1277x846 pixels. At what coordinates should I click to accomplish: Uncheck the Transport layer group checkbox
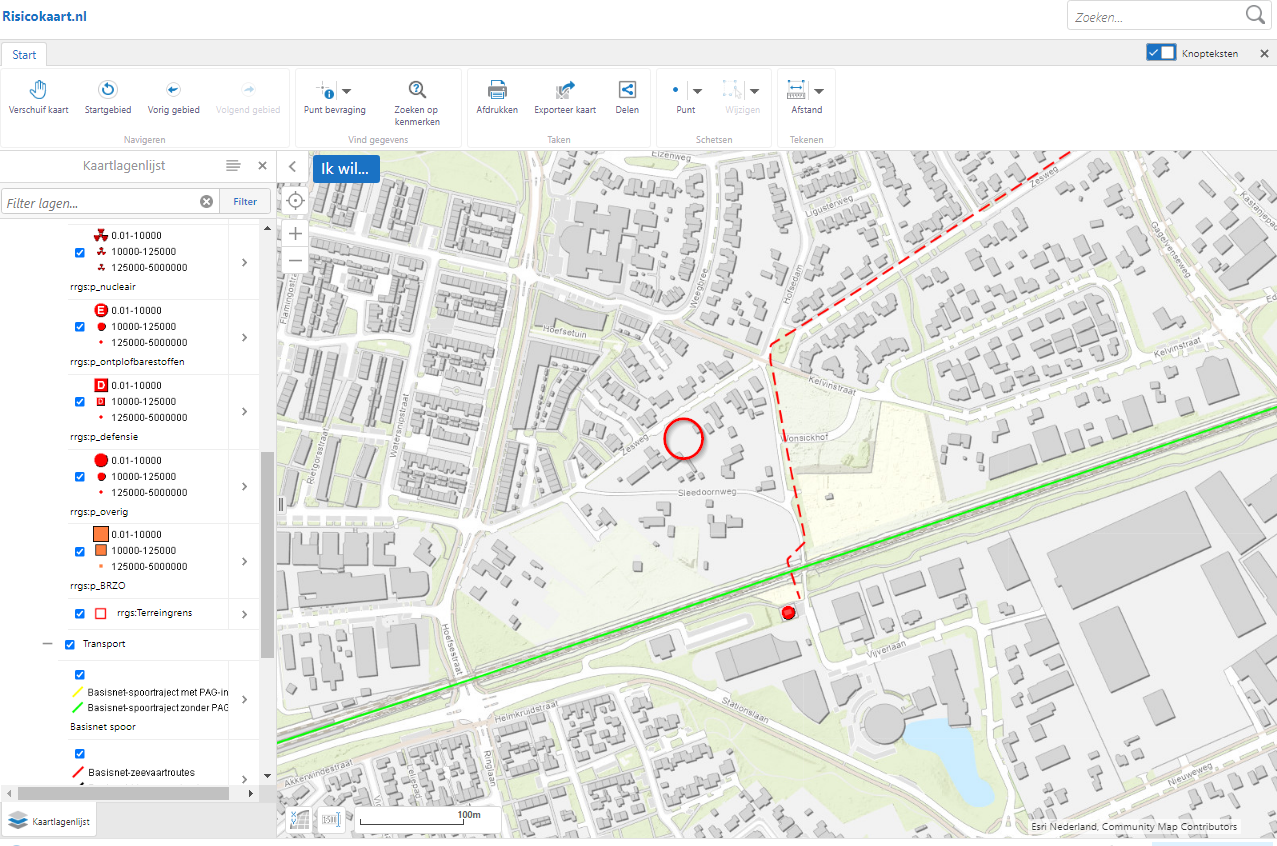(x=70, y=644)
